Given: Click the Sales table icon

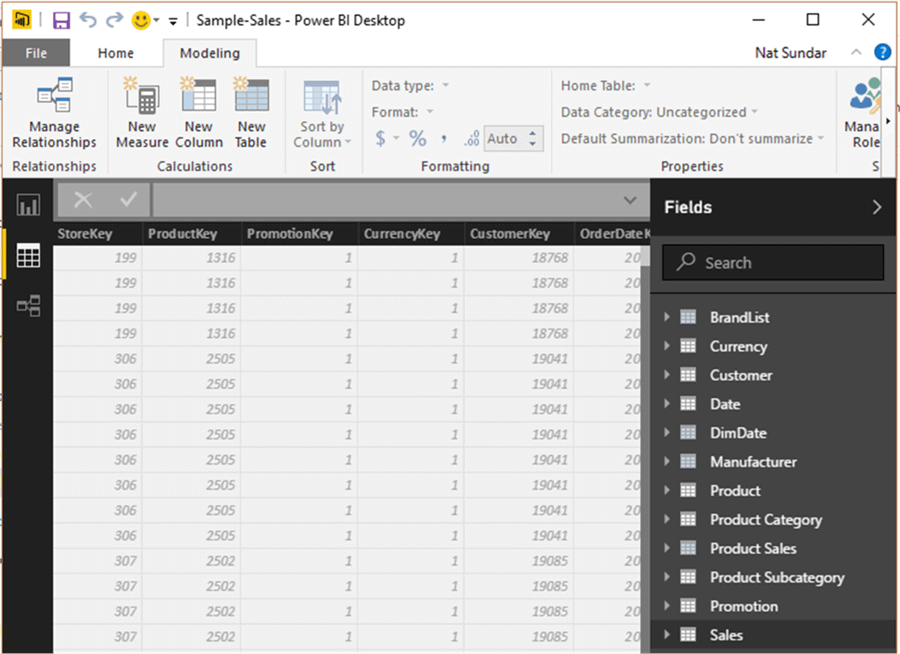Looking at the screenshot, I should (x=688, y=634).
